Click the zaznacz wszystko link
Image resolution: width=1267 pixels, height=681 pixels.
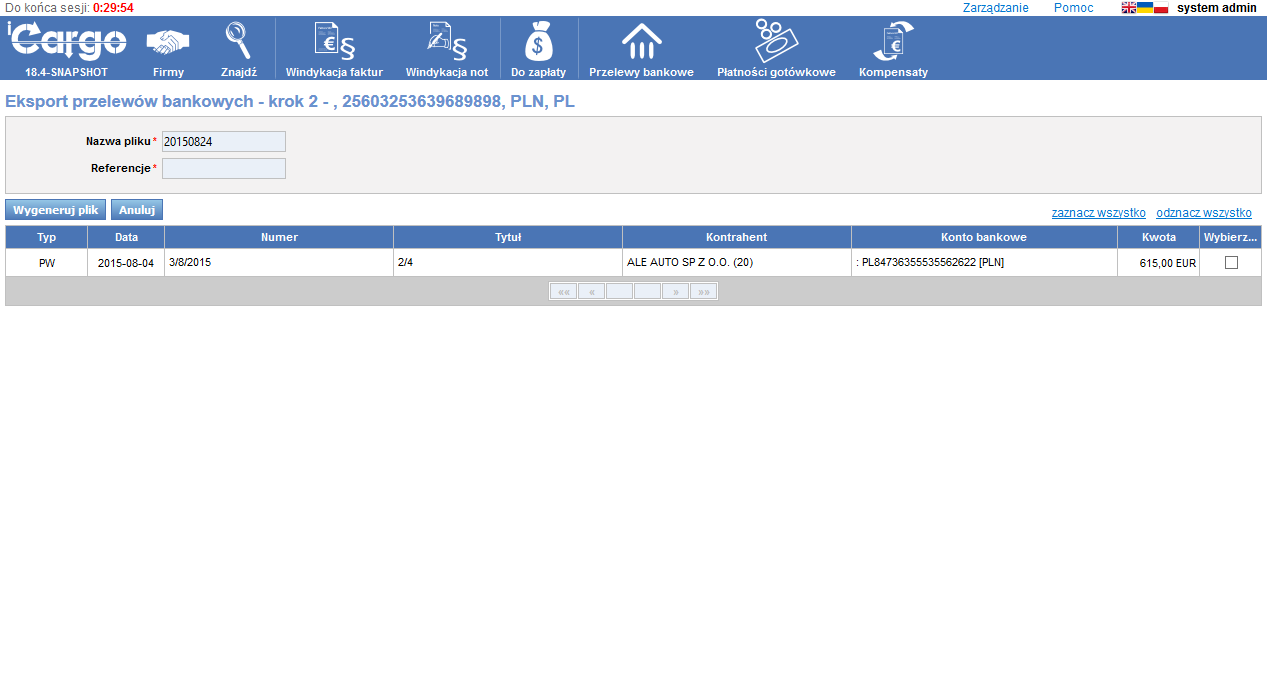pos(1098,213)
